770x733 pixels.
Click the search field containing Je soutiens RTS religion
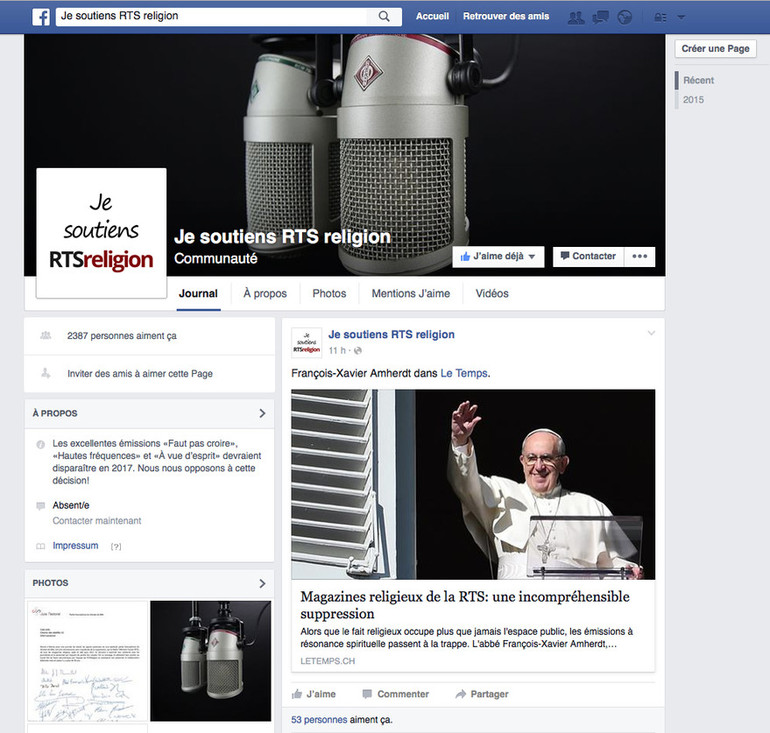click(x=211, y=16)
